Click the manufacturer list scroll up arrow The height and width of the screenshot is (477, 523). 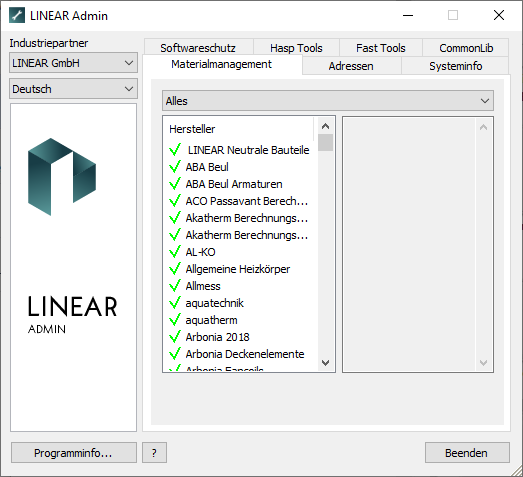point(326,126)
